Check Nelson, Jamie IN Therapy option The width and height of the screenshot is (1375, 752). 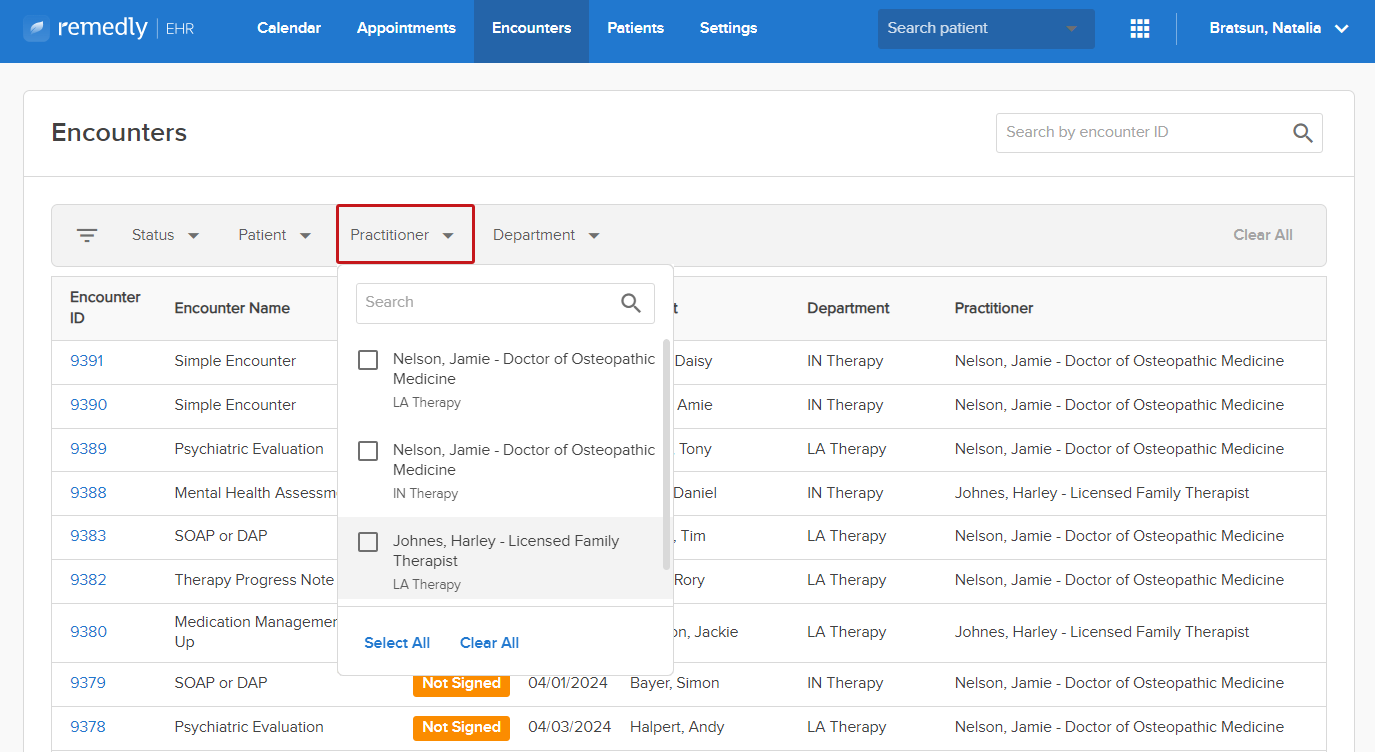(x=368, y=451)
